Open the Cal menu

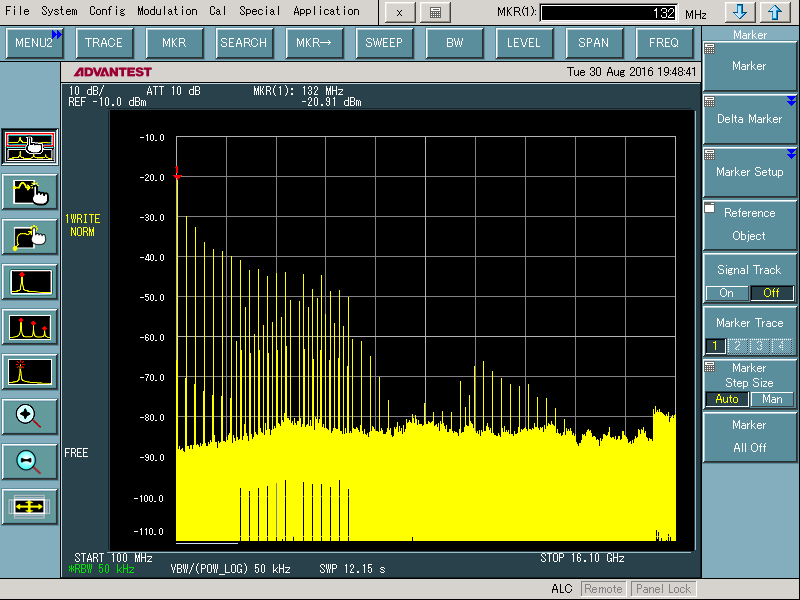[x=217, y=11]
